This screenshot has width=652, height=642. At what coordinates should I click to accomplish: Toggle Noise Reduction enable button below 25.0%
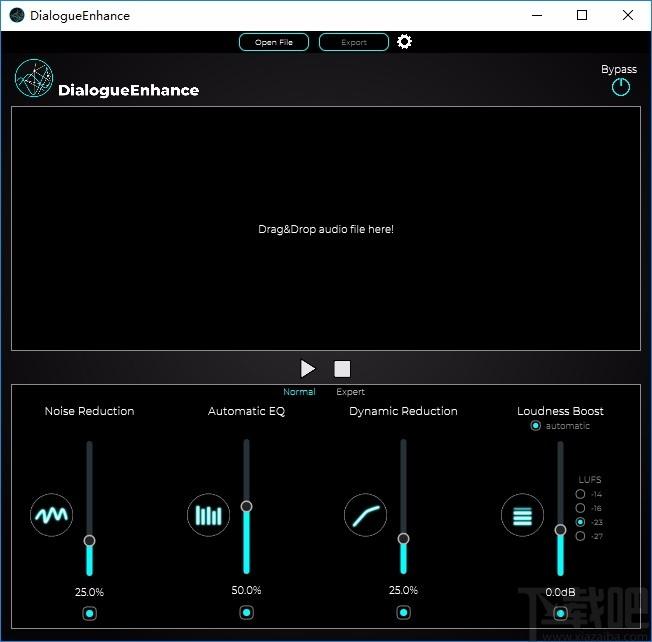point(89,613)
